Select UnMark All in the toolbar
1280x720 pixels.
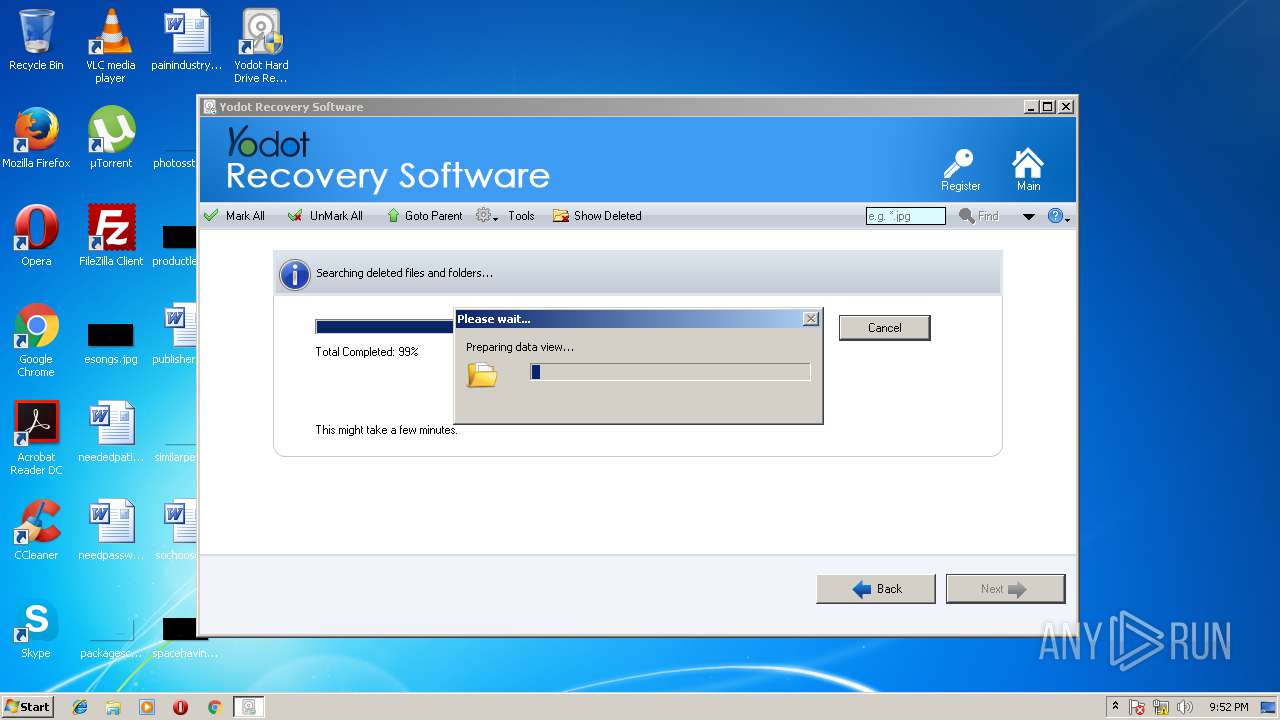pyautogui.click(x=325, y=216)
